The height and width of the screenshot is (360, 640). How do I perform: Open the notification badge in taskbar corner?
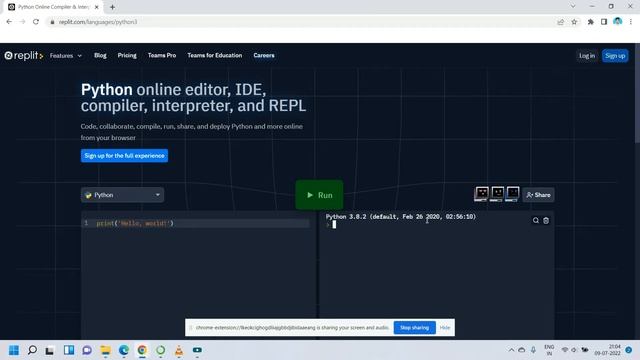tap(629, 350)
